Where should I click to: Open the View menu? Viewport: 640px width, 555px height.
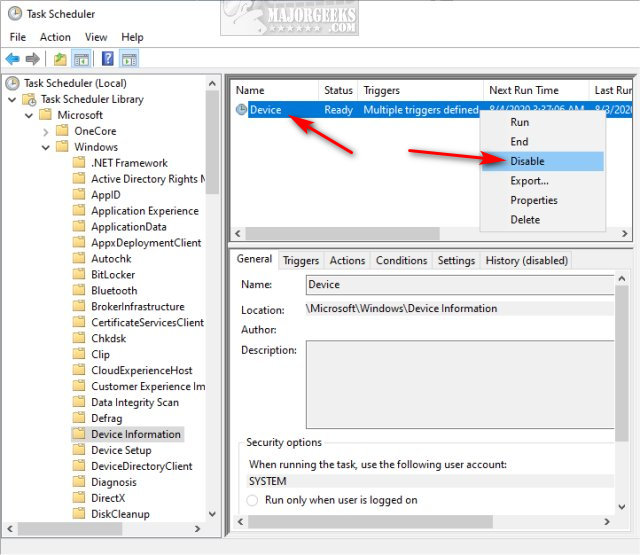(96, 37)
